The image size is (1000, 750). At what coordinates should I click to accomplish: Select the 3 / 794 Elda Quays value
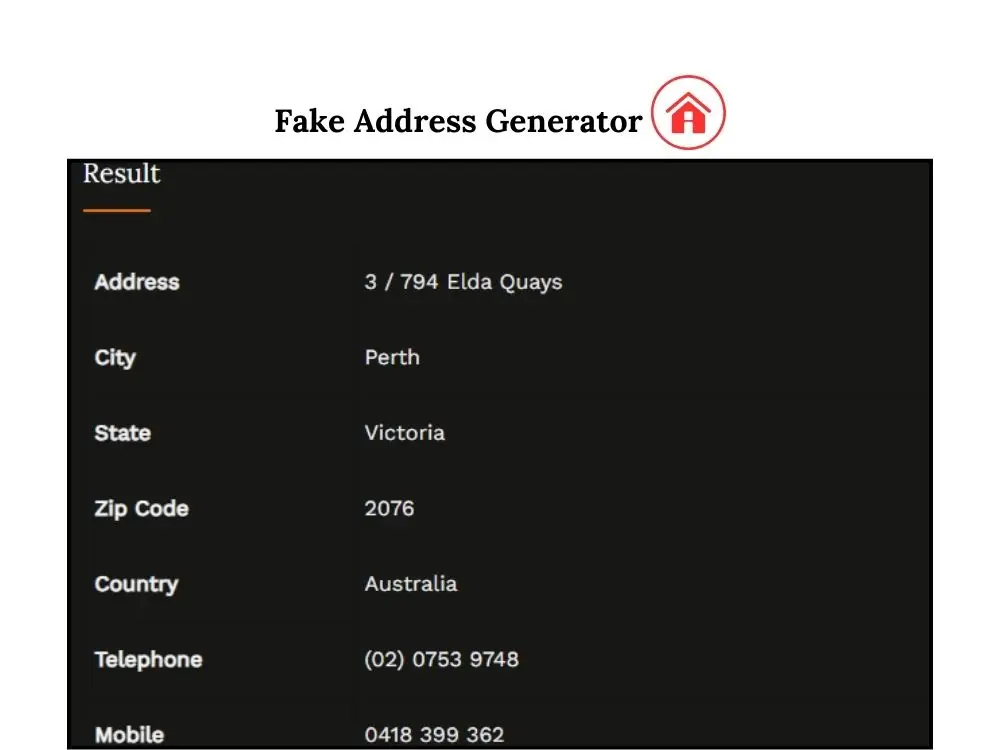tap(463, 282)
